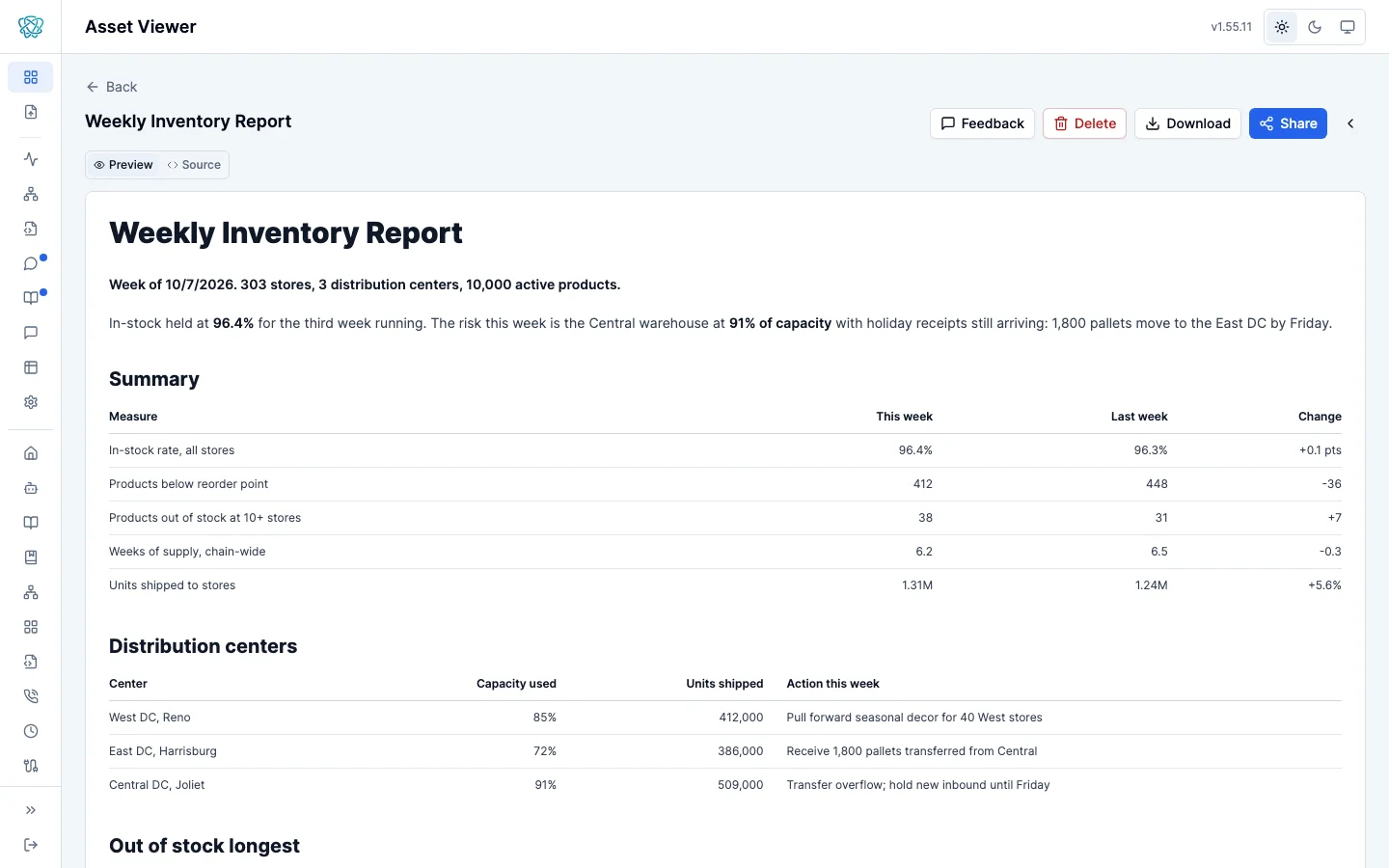Open the table layout sidebar icon
Image resolution: width=1389 pixels, height=868 pixels.
[31, 367]
